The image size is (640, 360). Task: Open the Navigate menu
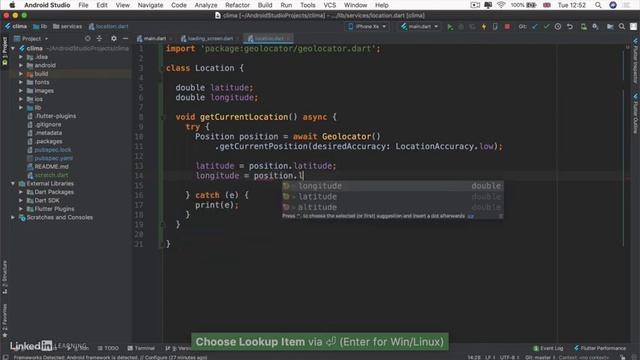coord(150,5)
